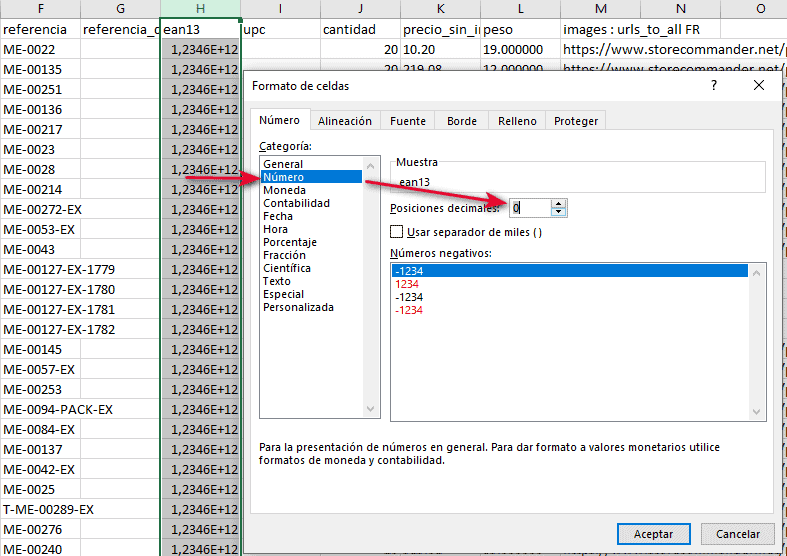Click the Cancelar button
The image size is (787, 556).
click(x=738, y=534)
